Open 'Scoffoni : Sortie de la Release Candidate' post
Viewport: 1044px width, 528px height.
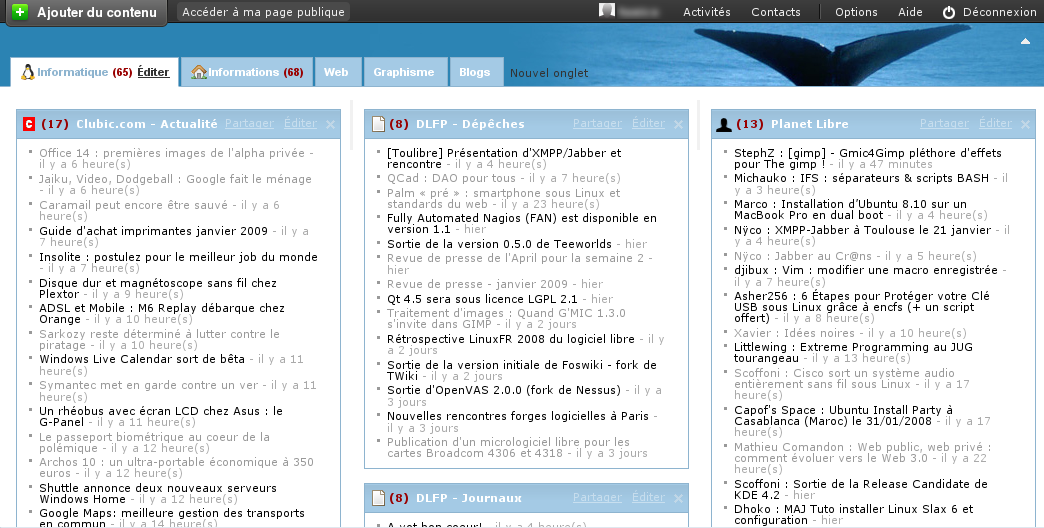pyautogui.click(x=861, y=489)
